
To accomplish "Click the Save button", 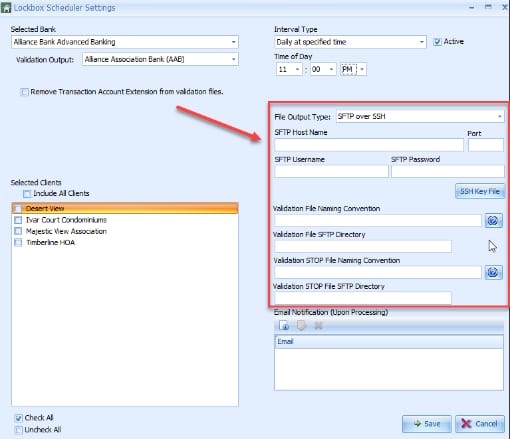I will pyautogui.click(x=427, y=424).
